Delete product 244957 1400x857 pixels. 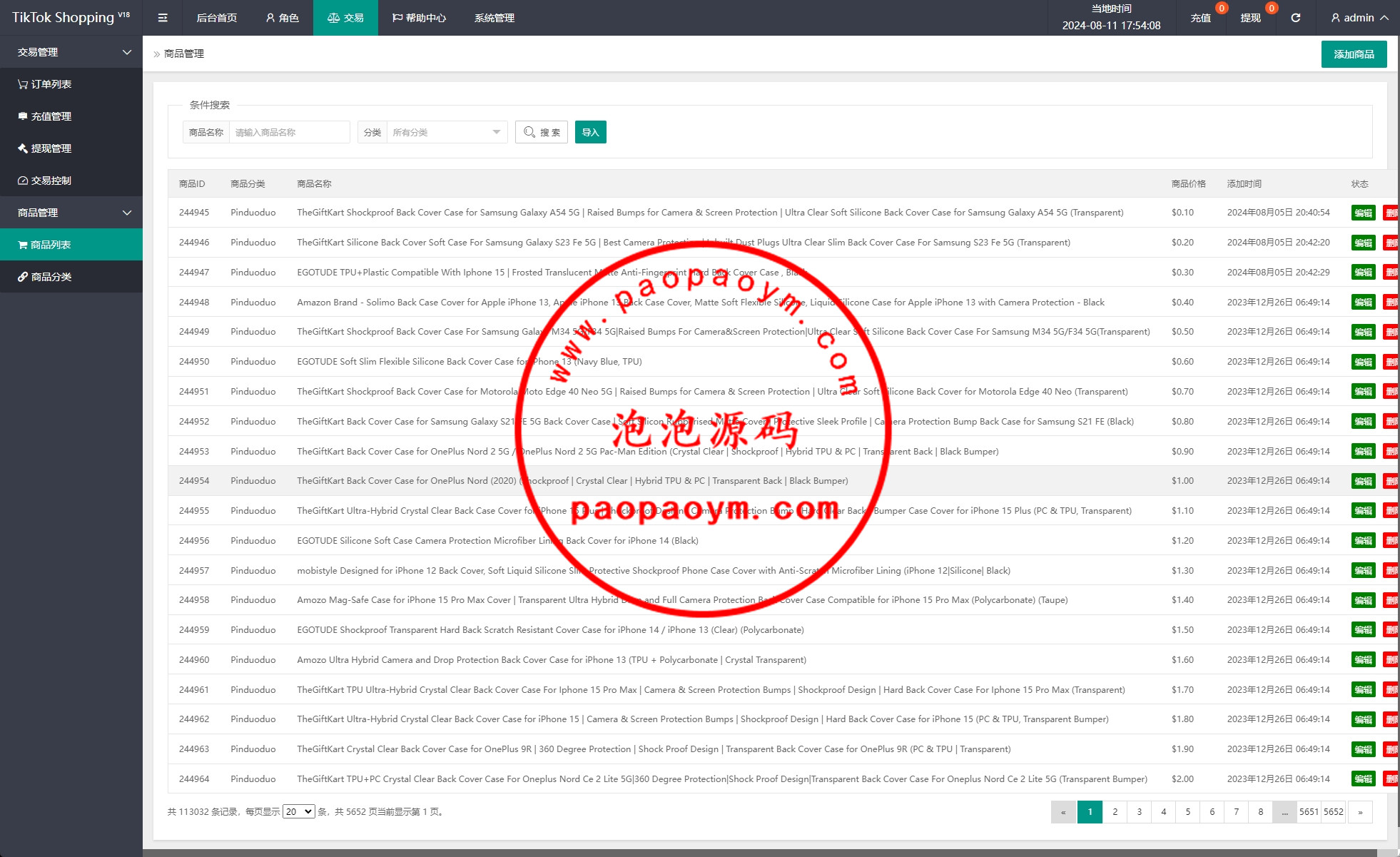1391,571
